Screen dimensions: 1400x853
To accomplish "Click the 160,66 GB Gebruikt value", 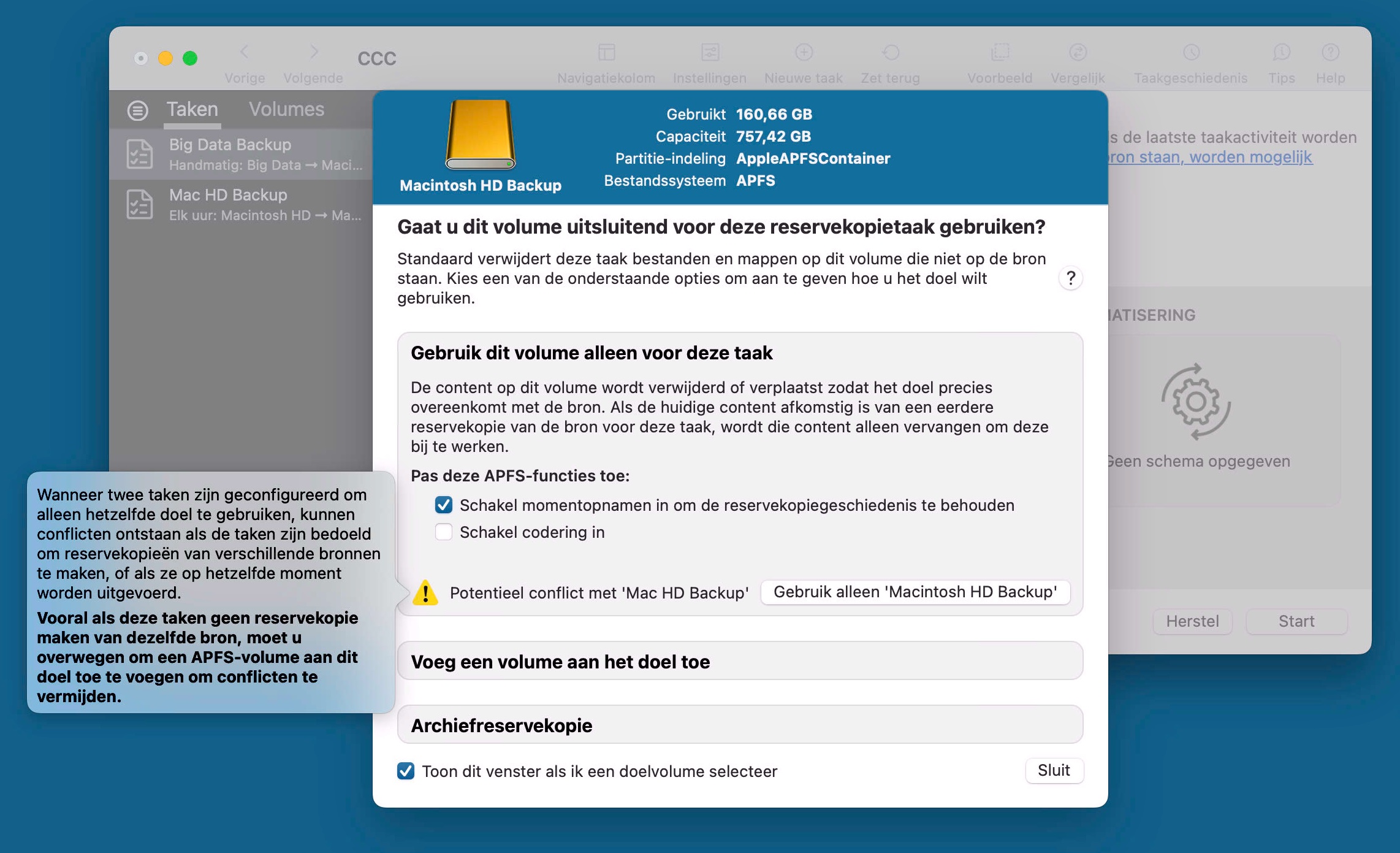I will pyautogui.click(x=774, y=114).
